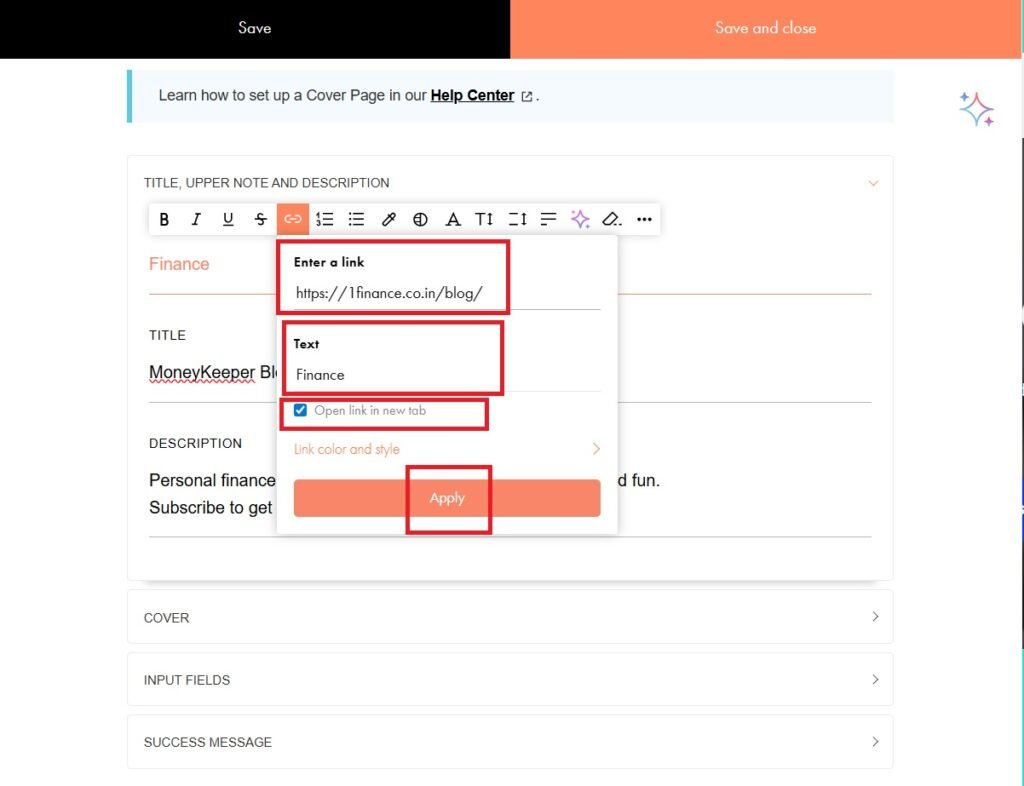Screen dimensions: 1024x786
Task: Open the font size tool
Action: [484, 219]
